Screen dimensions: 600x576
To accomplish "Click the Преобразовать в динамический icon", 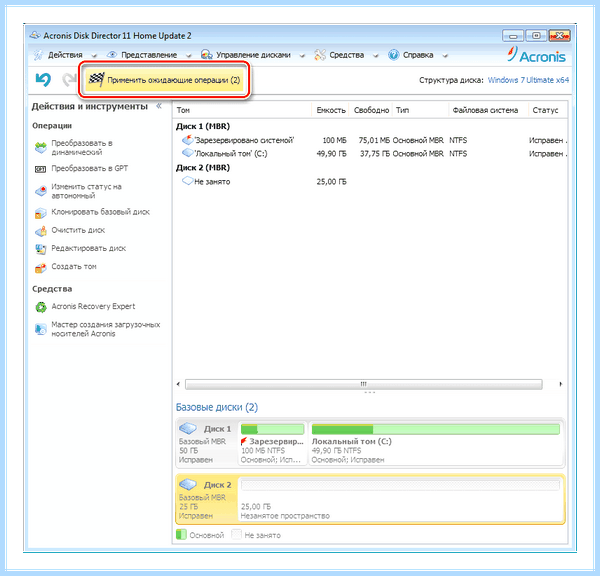I will (x=41, y=147).
